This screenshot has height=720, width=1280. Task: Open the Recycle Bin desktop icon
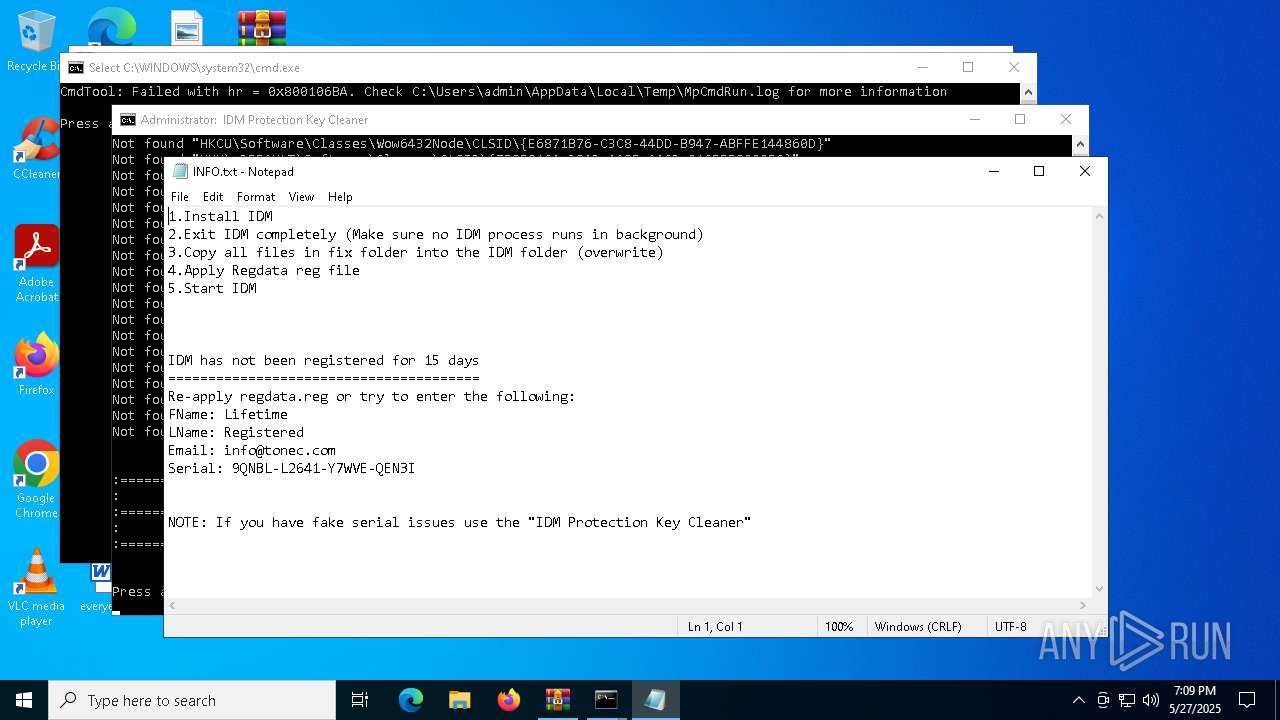pyautogui.click(x=36, y=42)
